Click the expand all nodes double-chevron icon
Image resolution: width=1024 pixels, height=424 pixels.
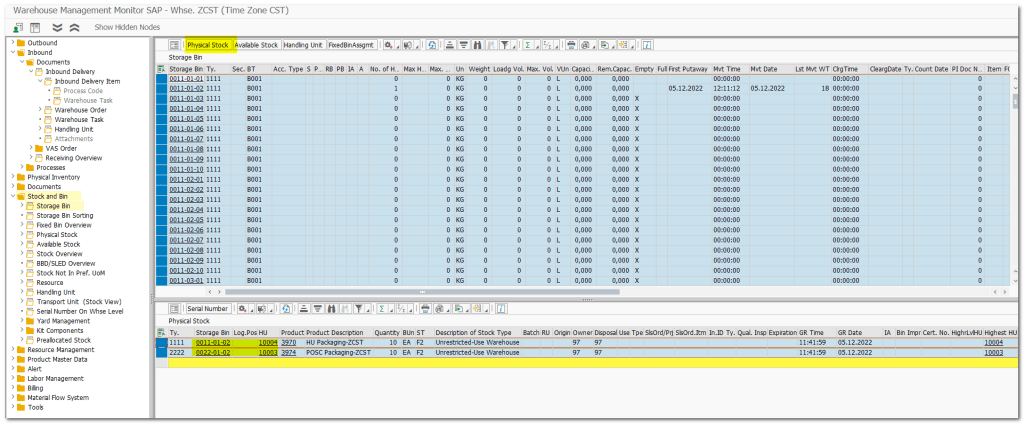[x=56, y=27]
